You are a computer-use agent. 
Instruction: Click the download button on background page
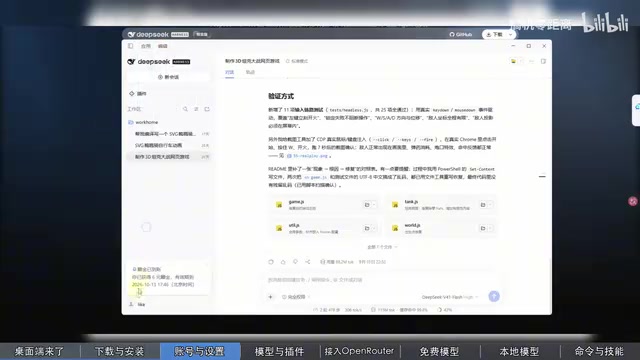495,34
